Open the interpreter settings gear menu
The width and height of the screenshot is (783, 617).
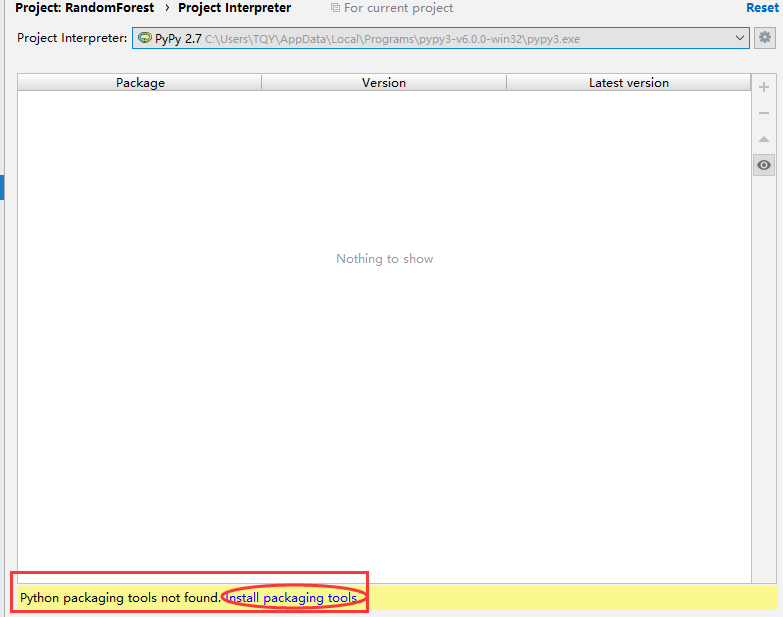[x=765, y=38]
